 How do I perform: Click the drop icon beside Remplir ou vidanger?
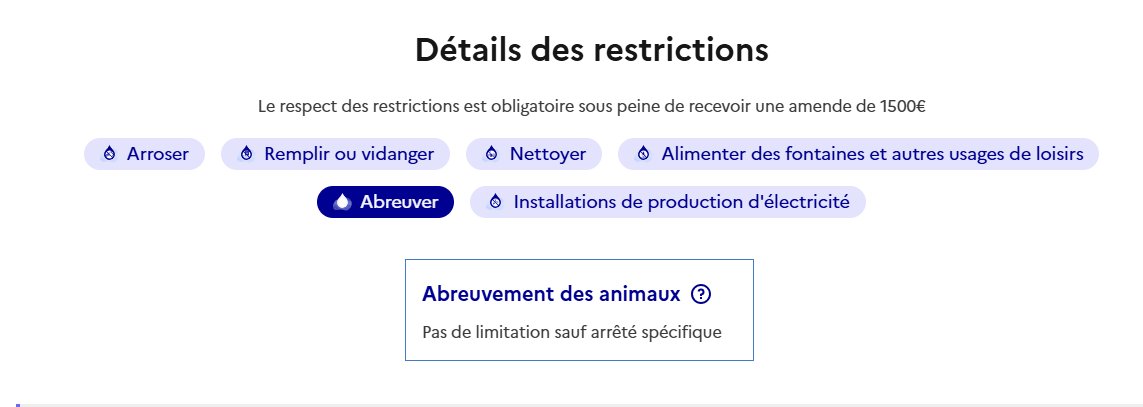click(246, 154)
